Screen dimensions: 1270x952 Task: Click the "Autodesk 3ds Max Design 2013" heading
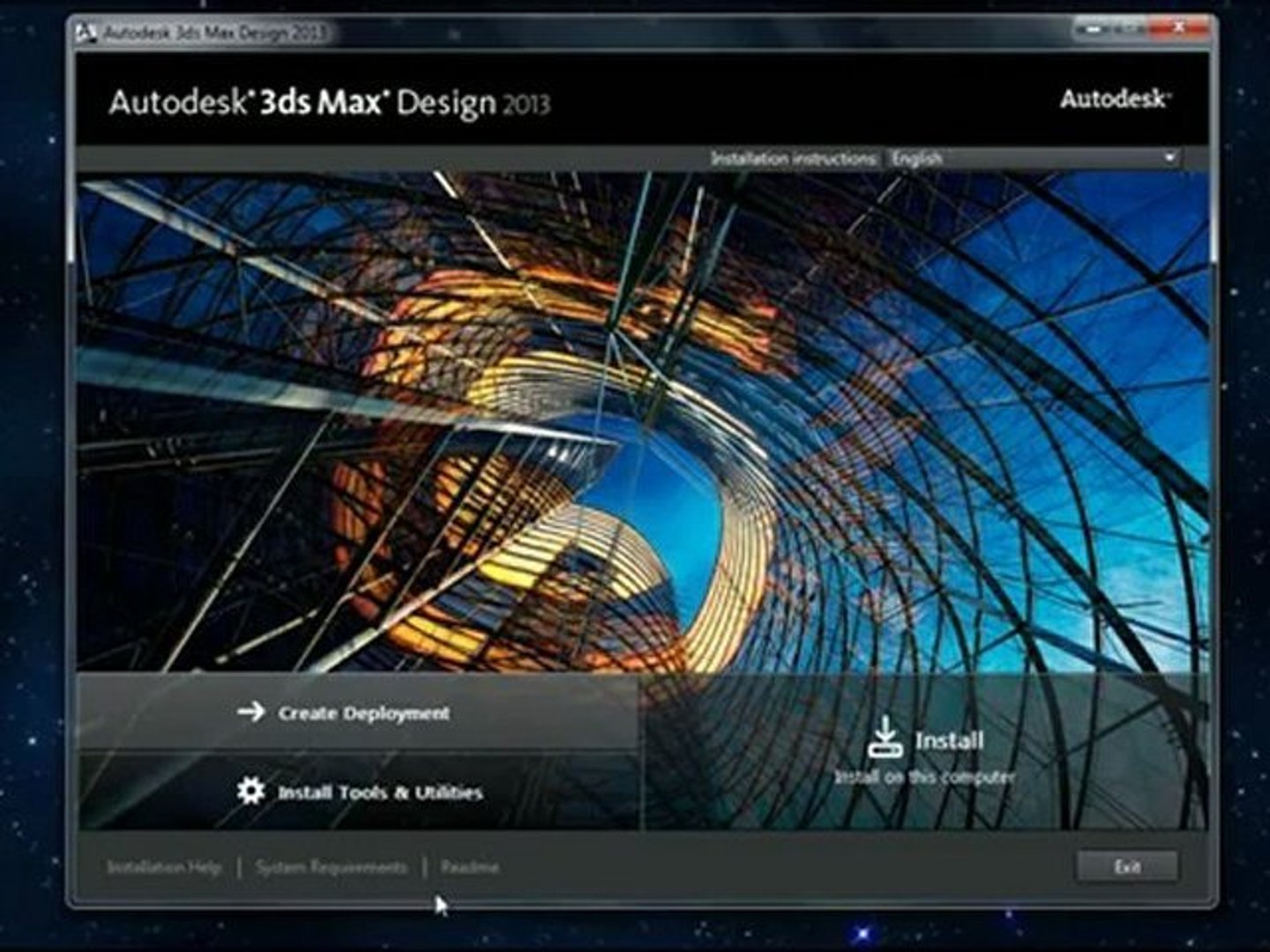point(329,102)
